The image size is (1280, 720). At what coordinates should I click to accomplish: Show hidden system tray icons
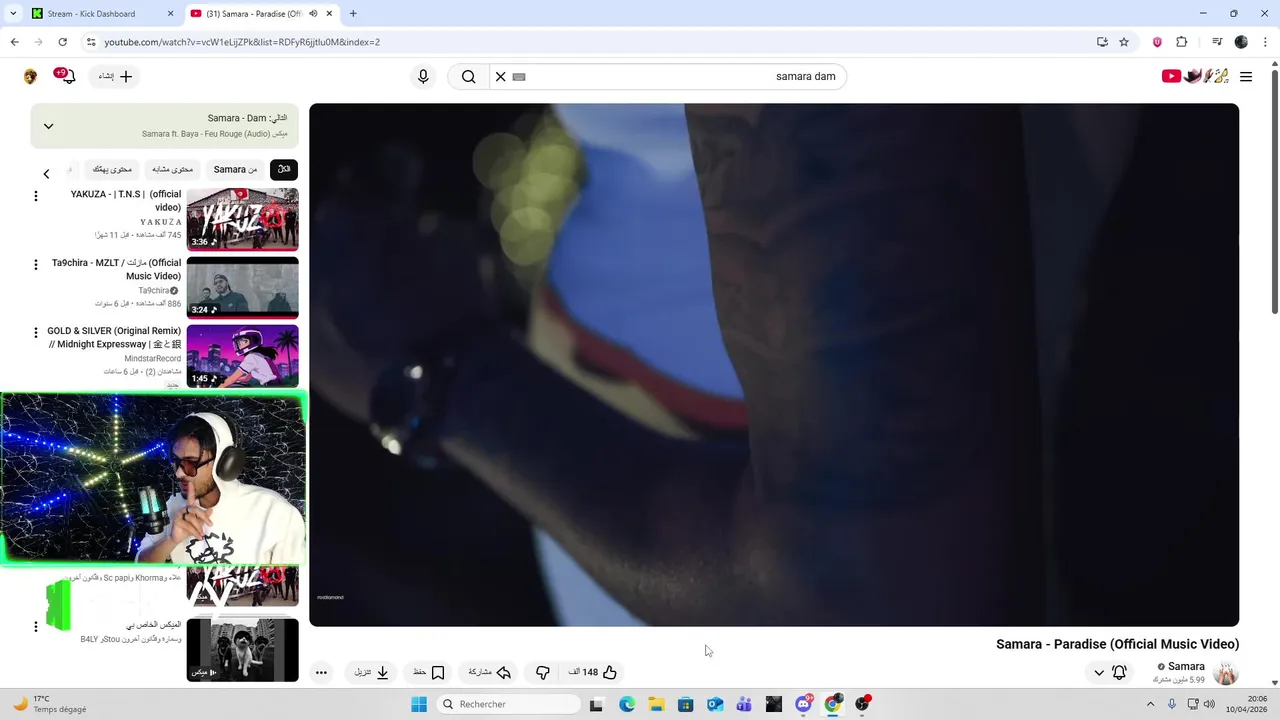click(1150, 704)
